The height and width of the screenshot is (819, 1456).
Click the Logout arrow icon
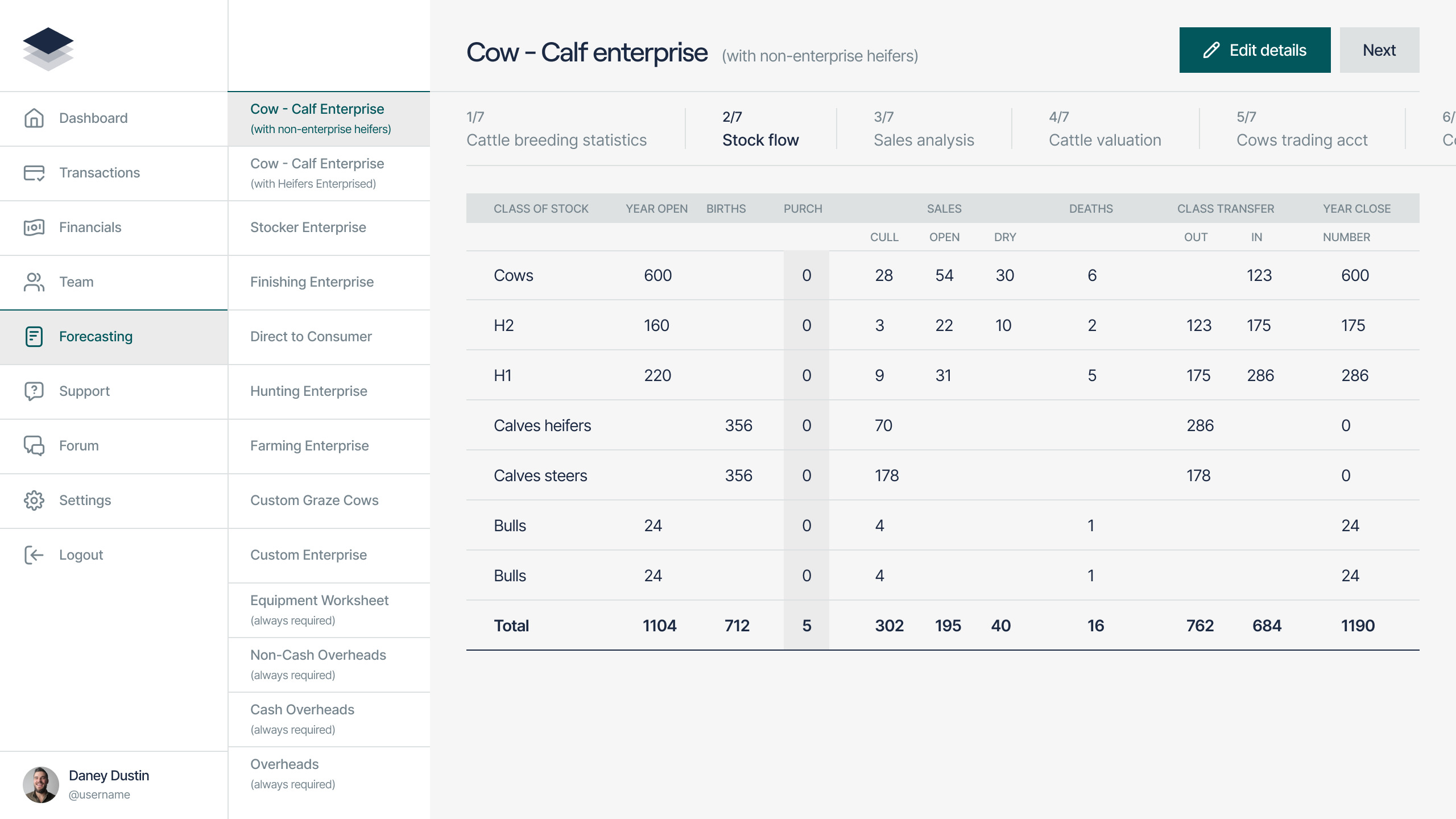(34, 555)
